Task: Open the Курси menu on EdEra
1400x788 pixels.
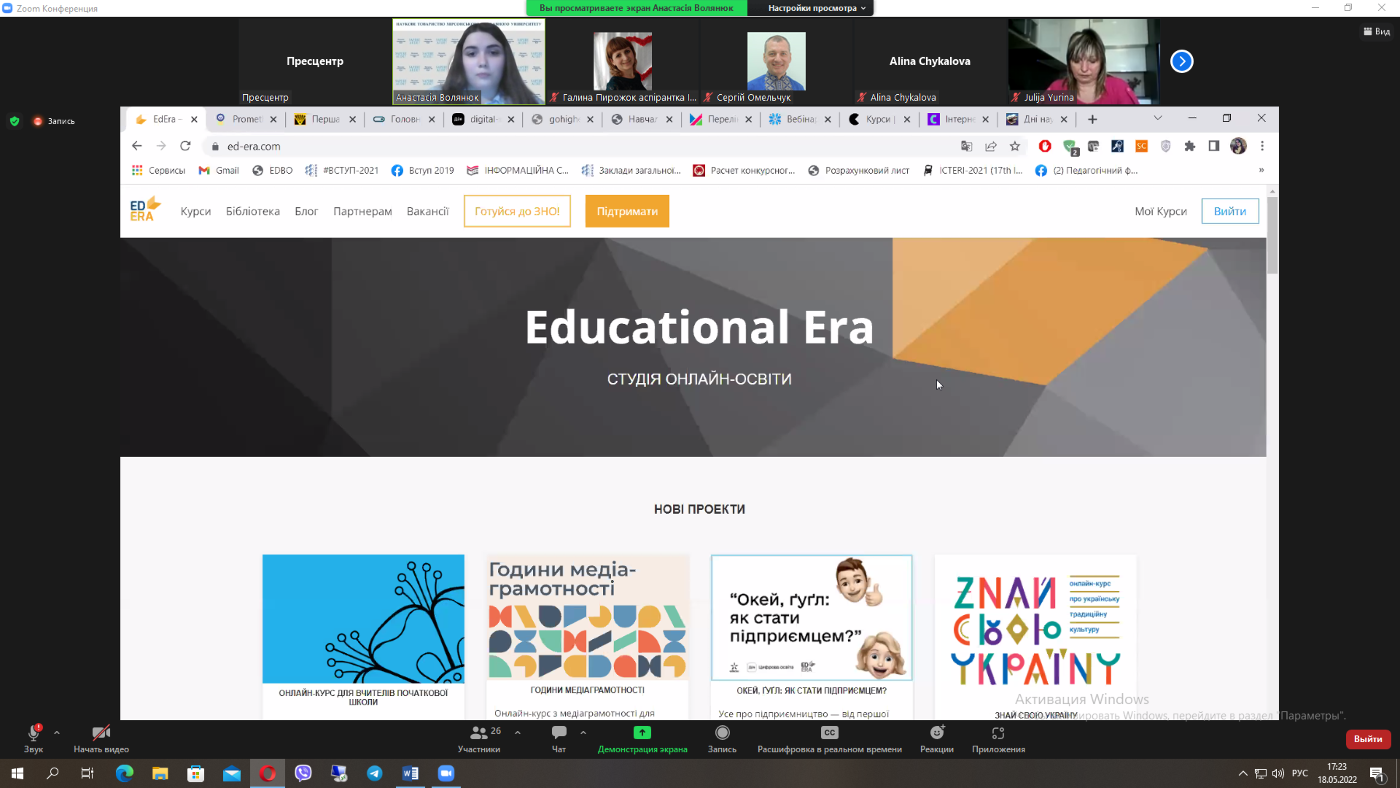Action: [196, 211]
